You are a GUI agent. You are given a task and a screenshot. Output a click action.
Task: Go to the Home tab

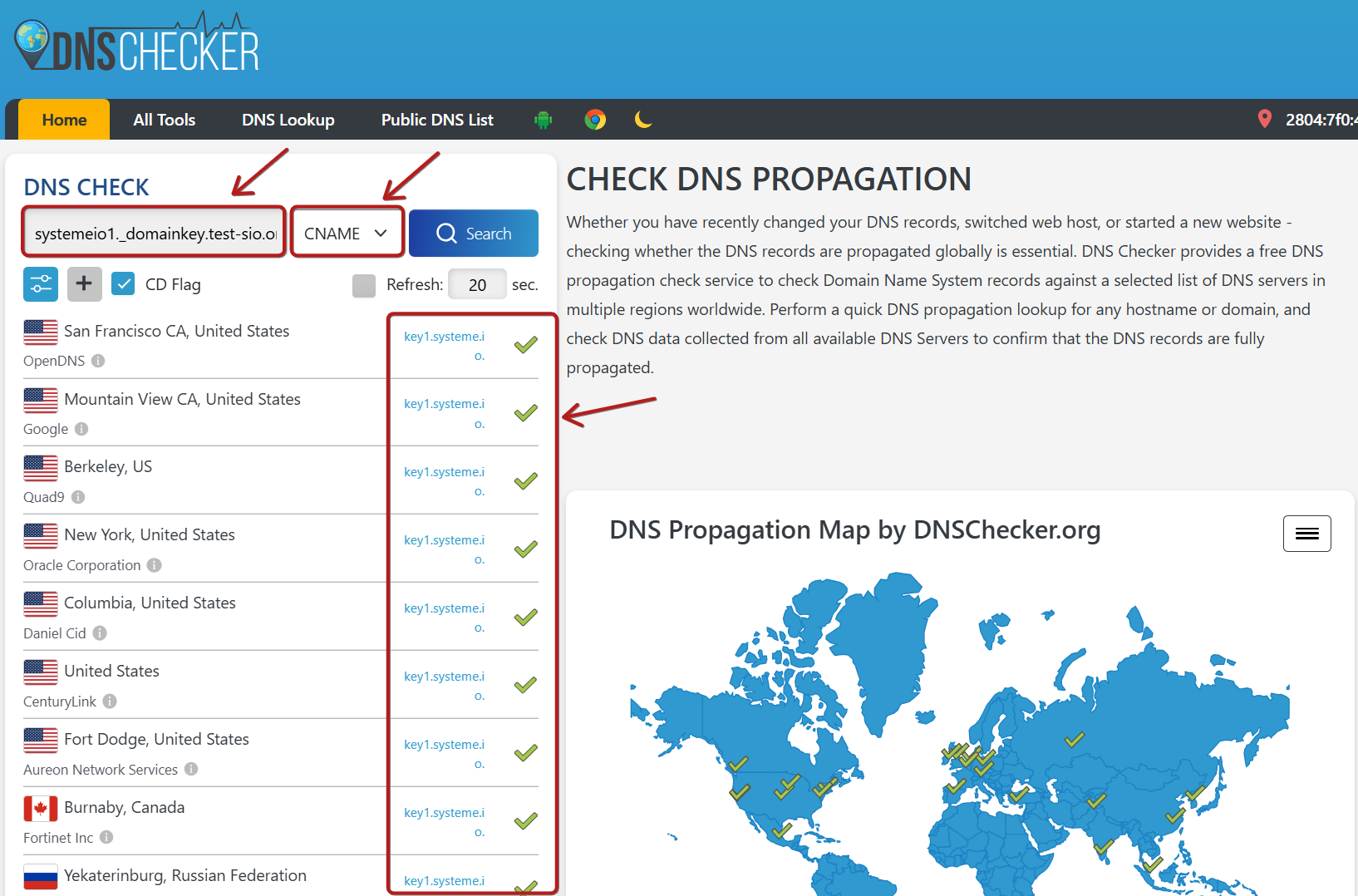64,120
